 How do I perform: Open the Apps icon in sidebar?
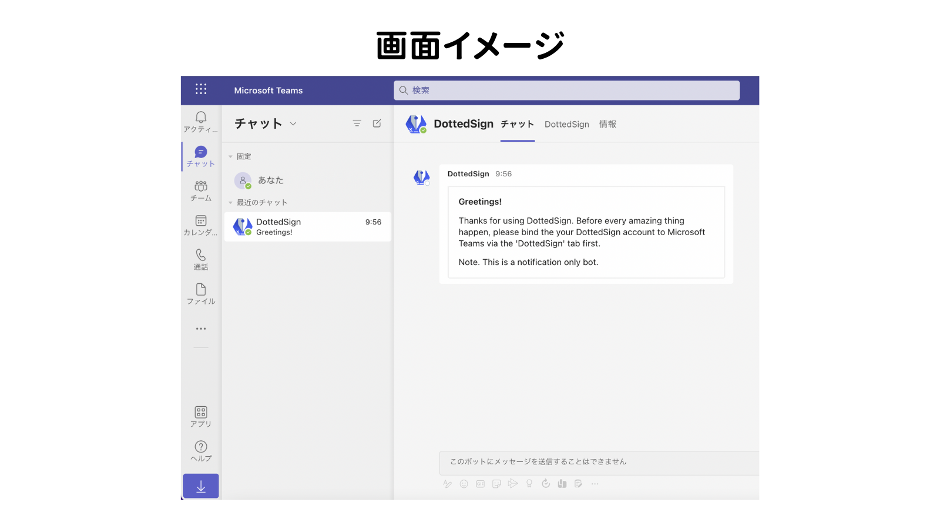[x=200, y=416]
